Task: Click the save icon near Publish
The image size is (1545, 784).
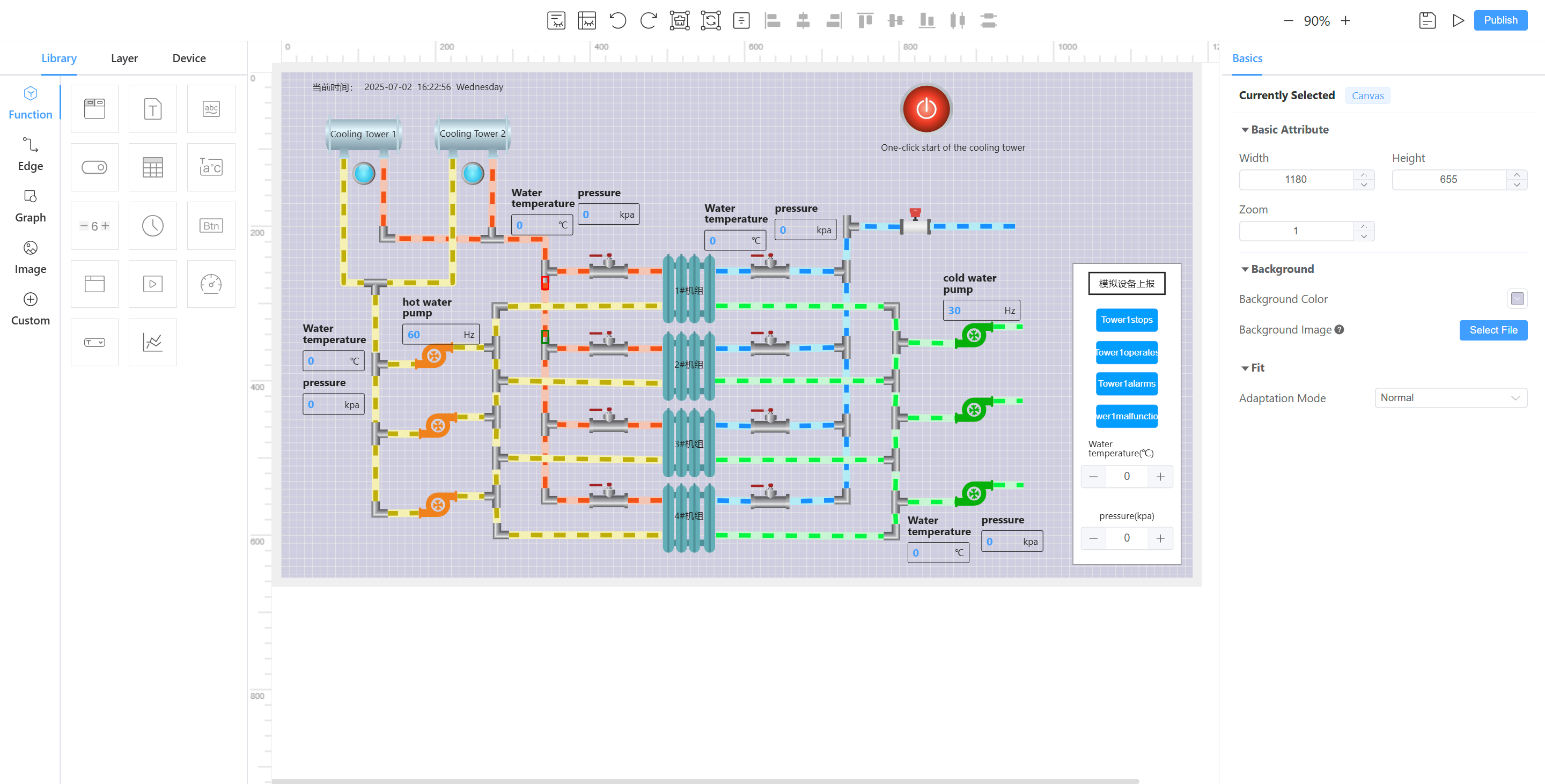Action: click(1427, 20)
